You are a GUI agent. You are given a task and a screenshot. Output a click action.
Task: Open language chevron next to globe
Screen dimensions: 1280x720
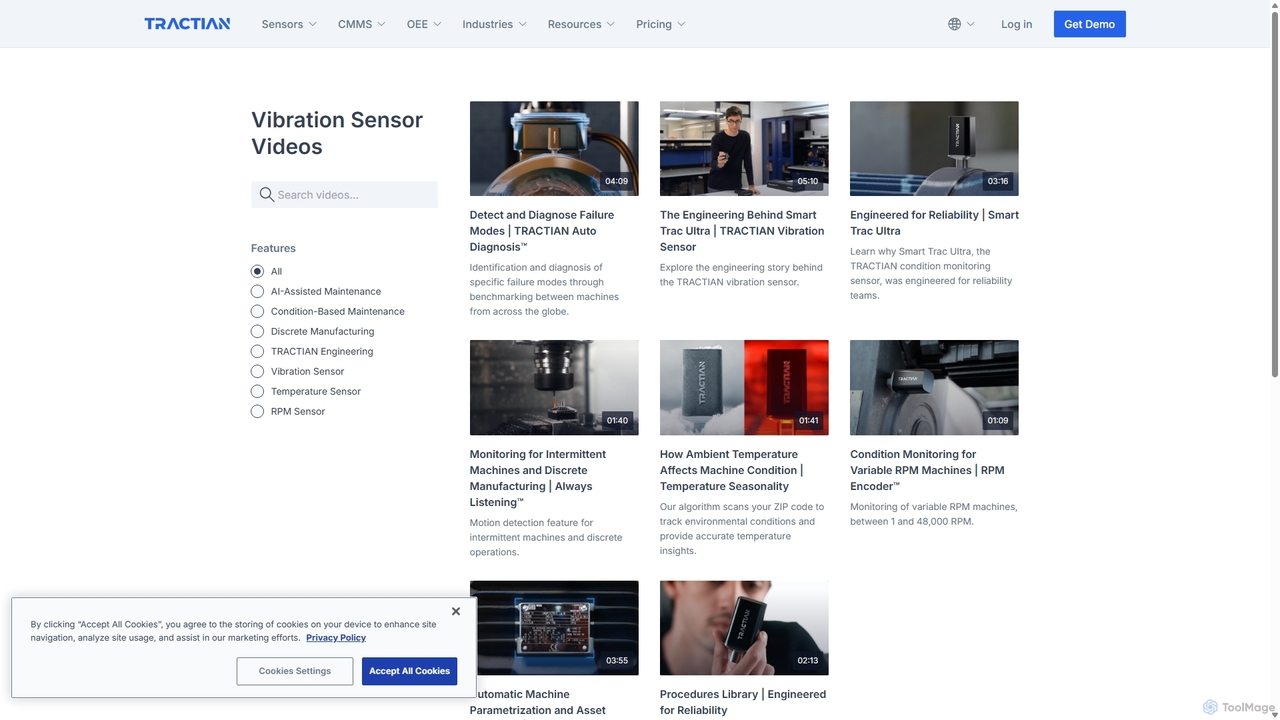tap(969, 24)
